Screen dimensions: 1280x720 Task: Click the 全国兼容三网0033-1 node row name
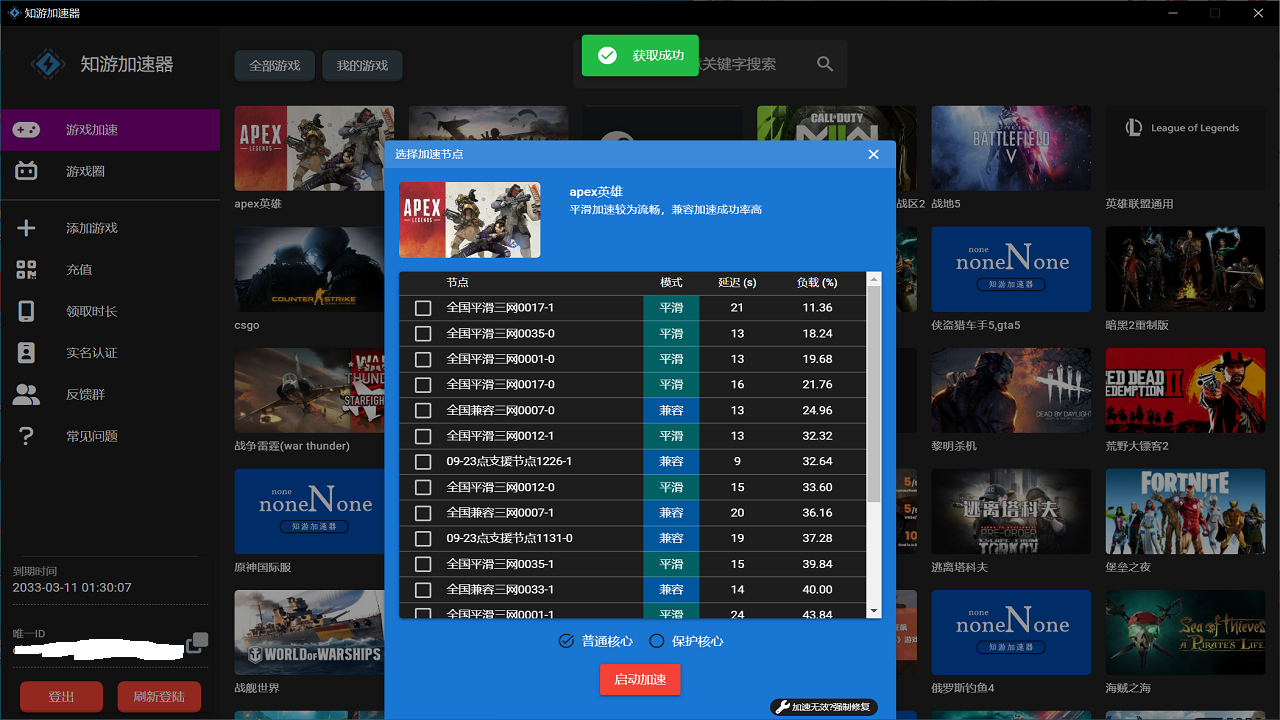click(x=500, y=590)
